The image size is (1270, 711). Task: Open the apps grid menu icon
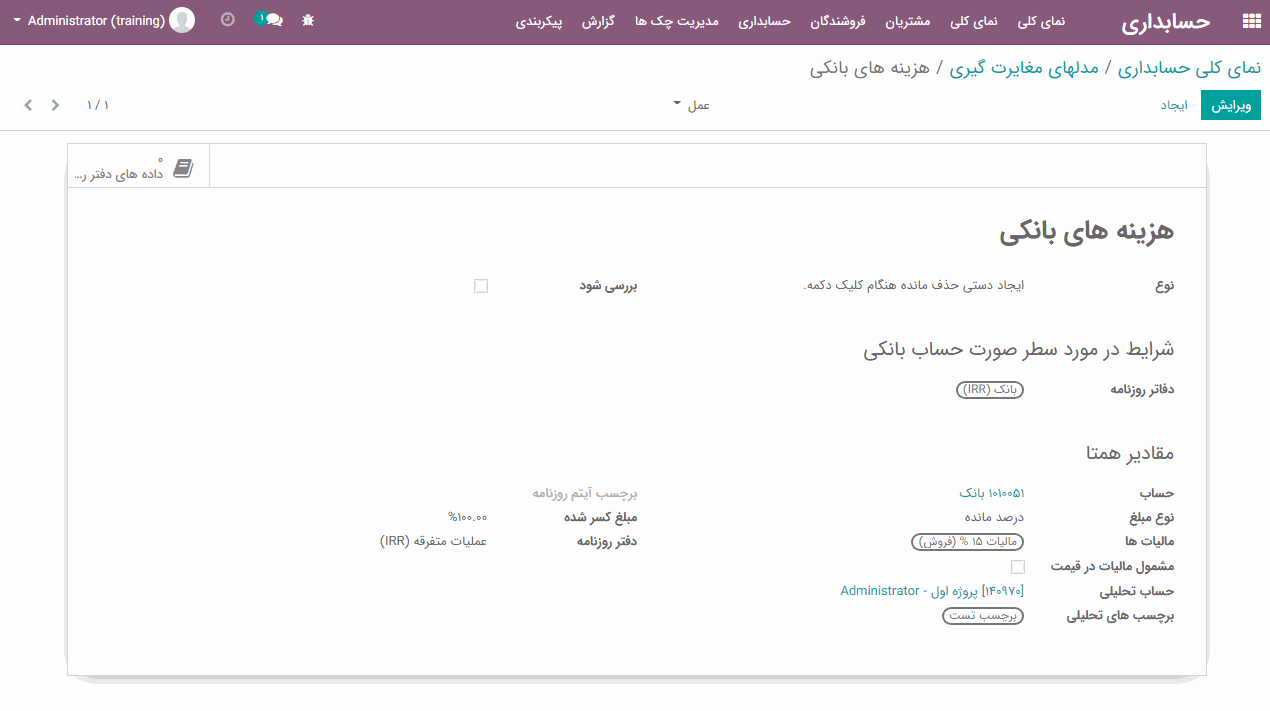1250,21
